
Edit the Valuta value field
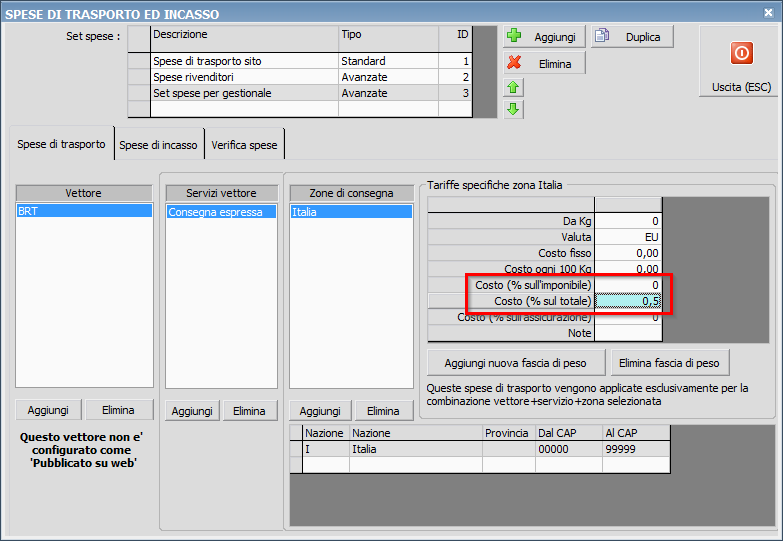point(628,237)
